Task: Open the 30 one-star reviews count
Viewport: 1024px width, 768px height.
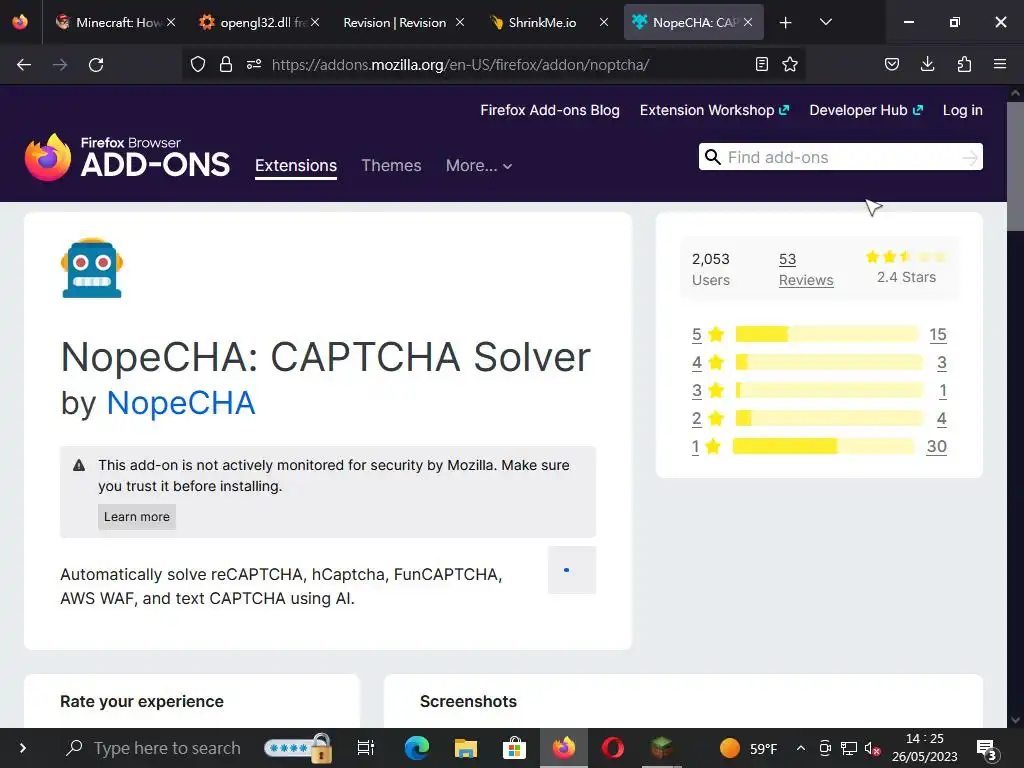Action: pos(936,447)
